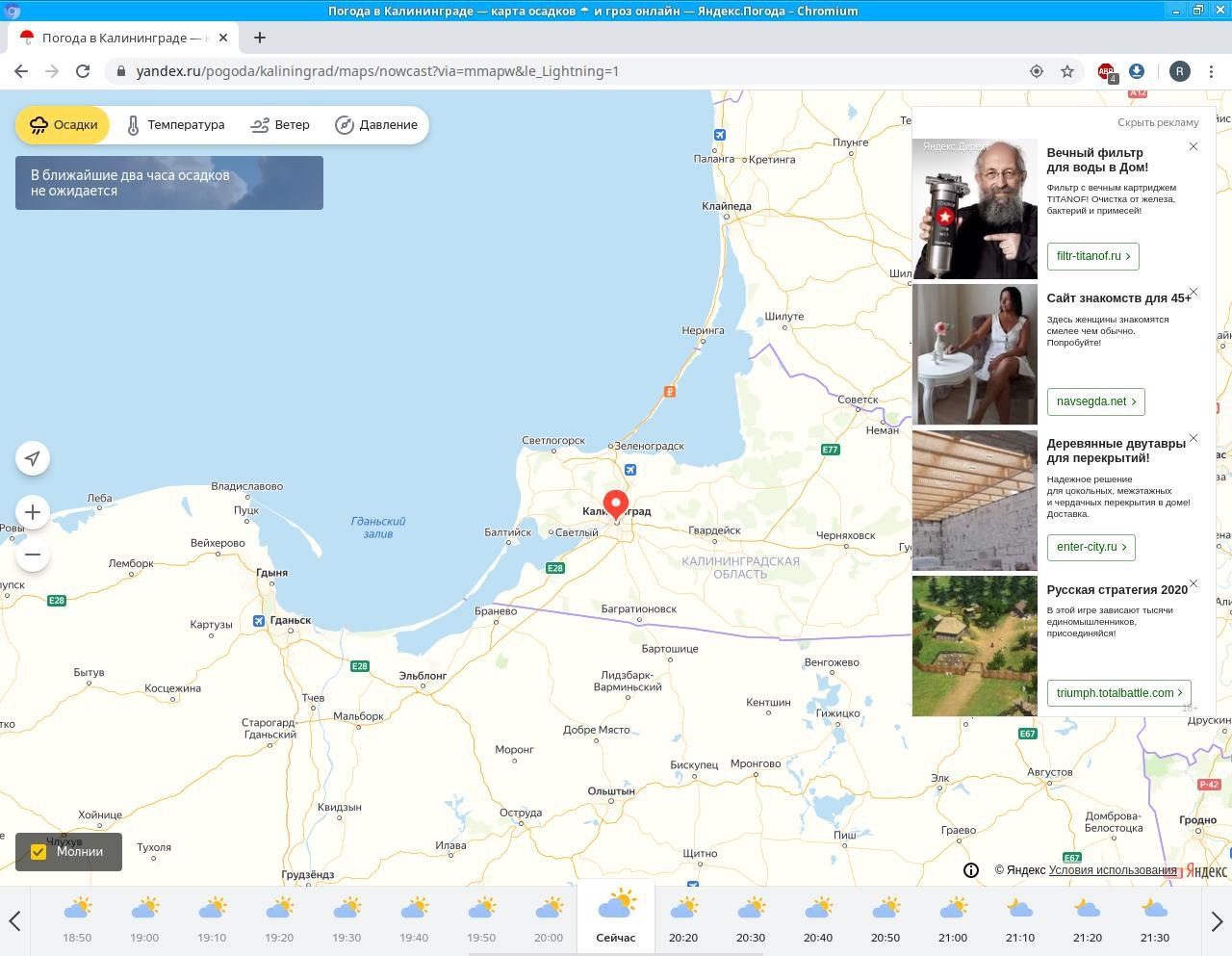This screenshot has width=1232, height=956.
Task: Zoom in the map with plus button
Action: tap(33, 512)
